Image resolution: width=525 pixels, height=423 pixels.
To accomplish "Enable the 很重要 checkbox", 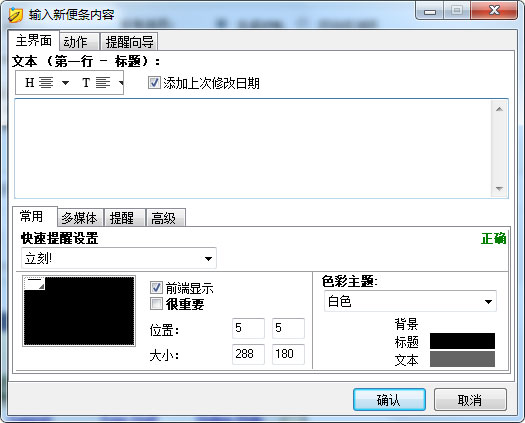I will coord(156,303).
